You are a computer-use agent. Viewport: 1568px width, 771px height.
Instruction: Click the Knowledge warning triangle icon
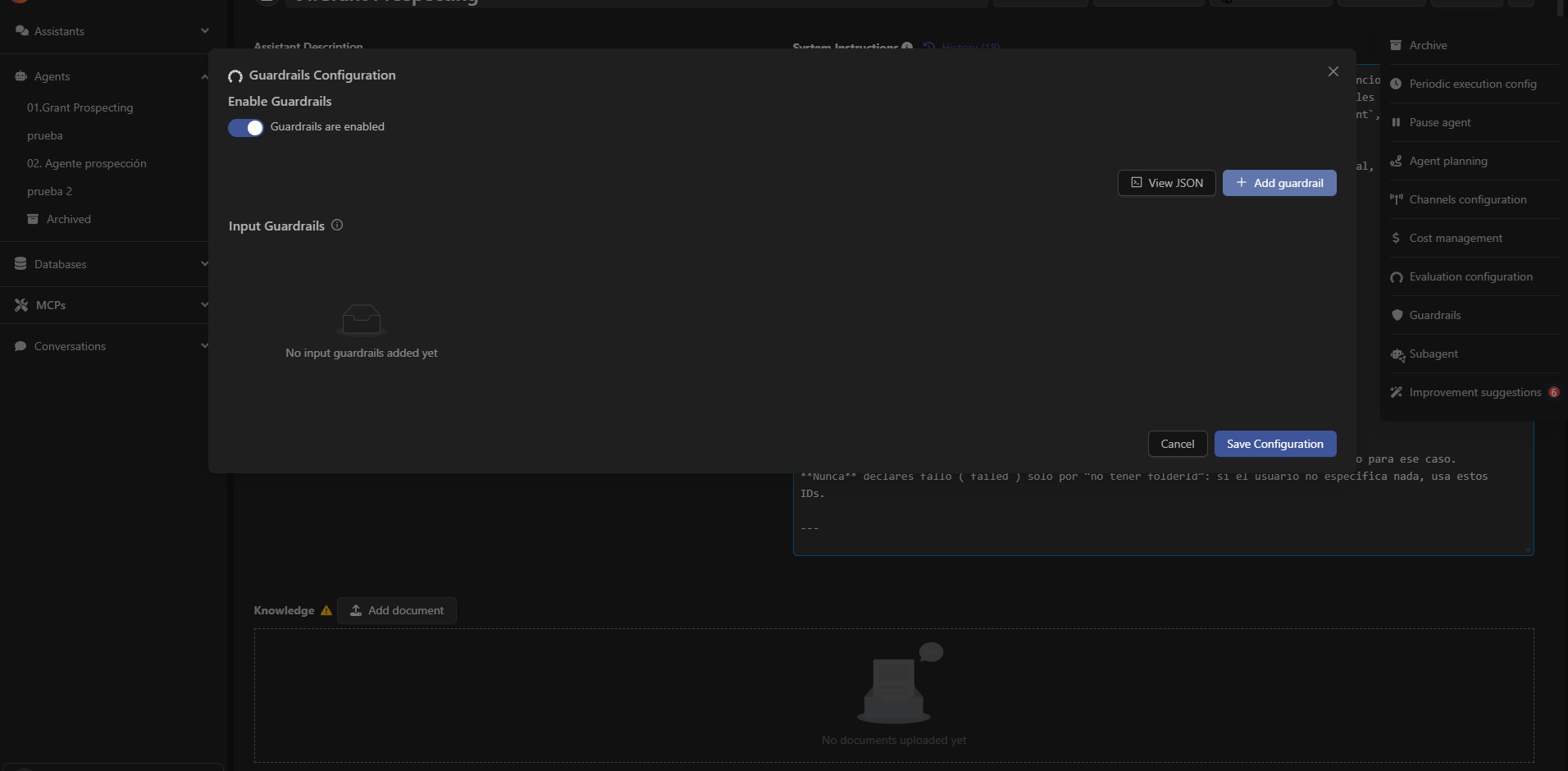click(326, 610)
